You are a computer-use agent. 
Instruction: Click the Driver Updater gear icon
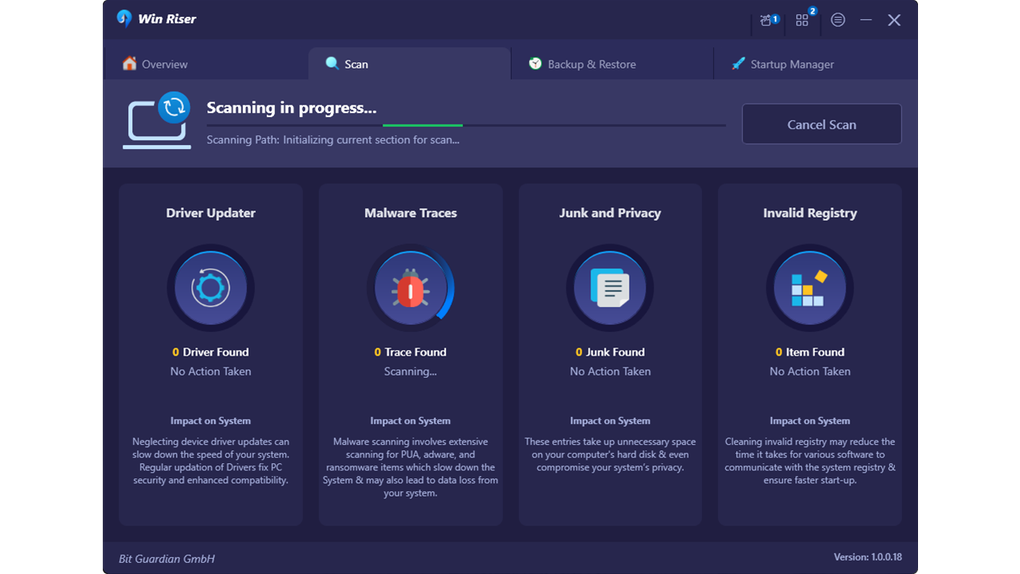pos(211,288)
